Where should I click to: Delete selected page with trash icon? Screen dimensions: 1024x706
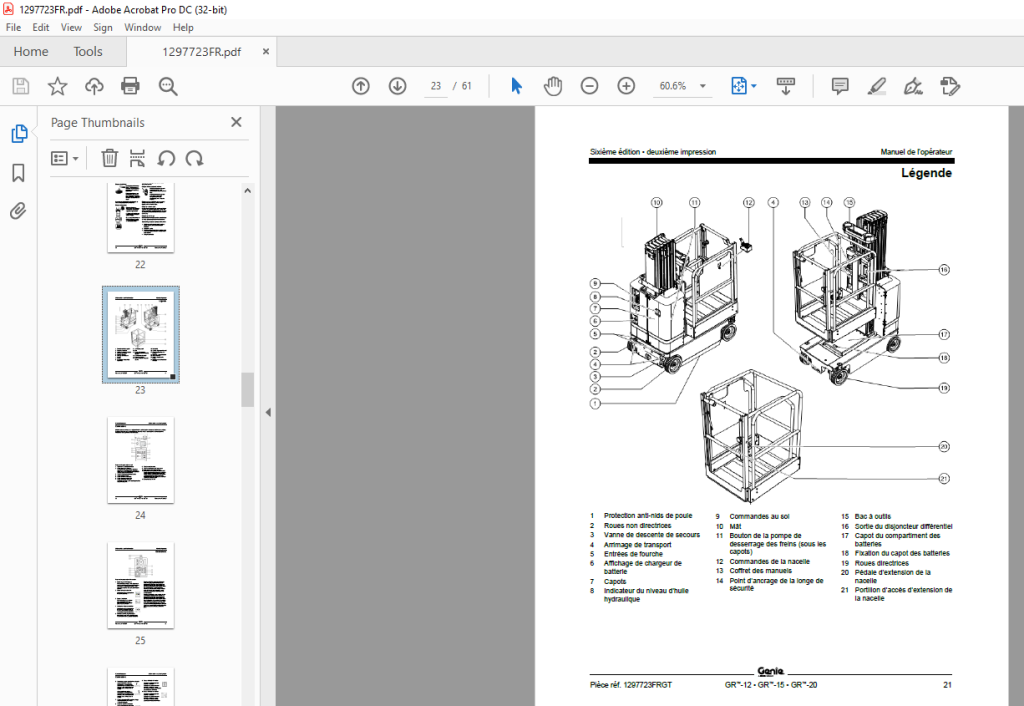click(x=110, y=158)
